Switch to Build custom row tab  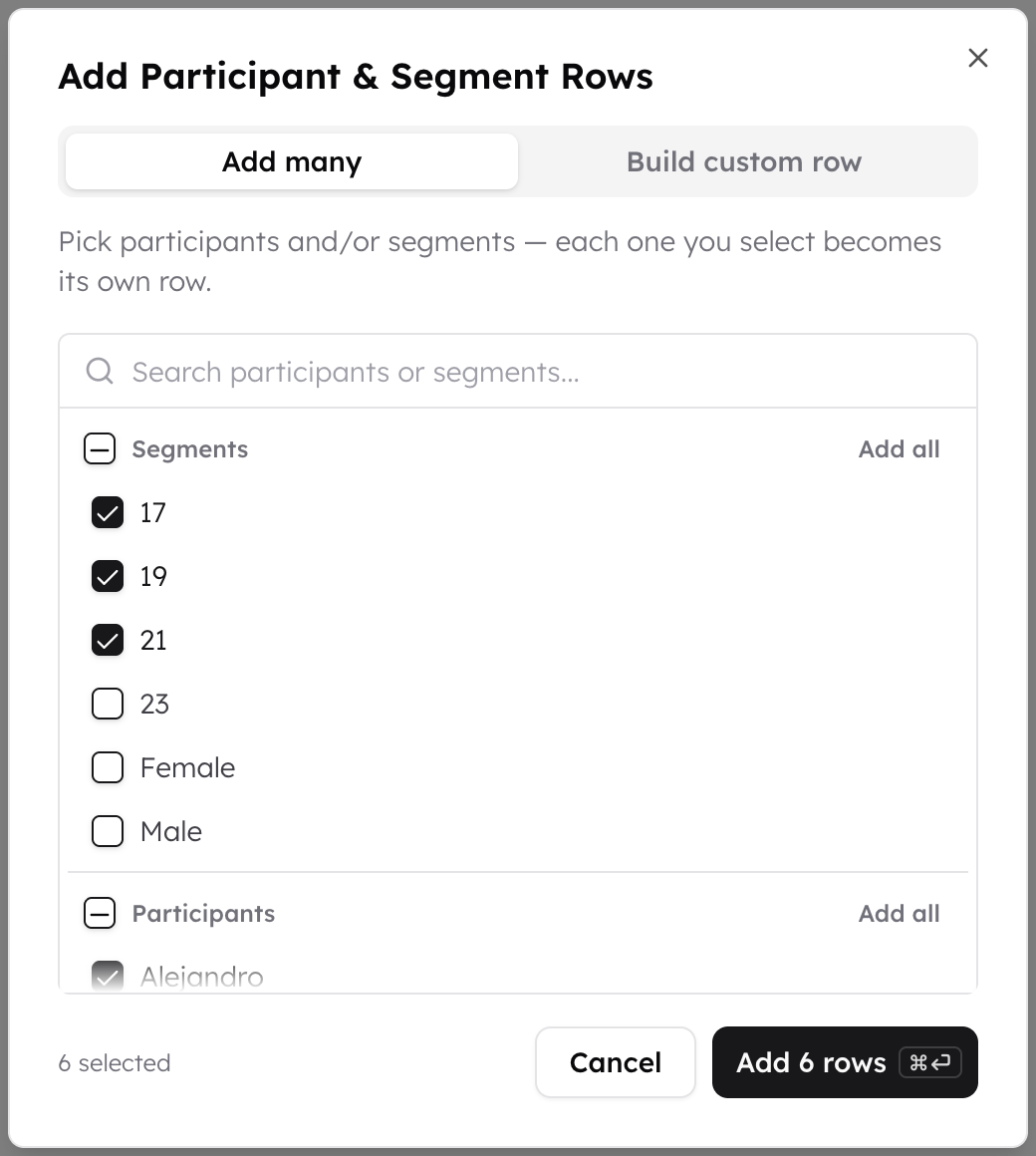[744, 161]
